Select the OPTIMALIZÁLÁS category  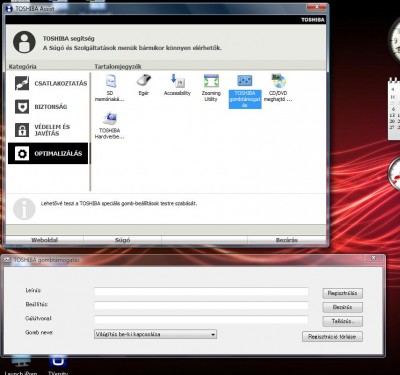(x=48, y=153)
